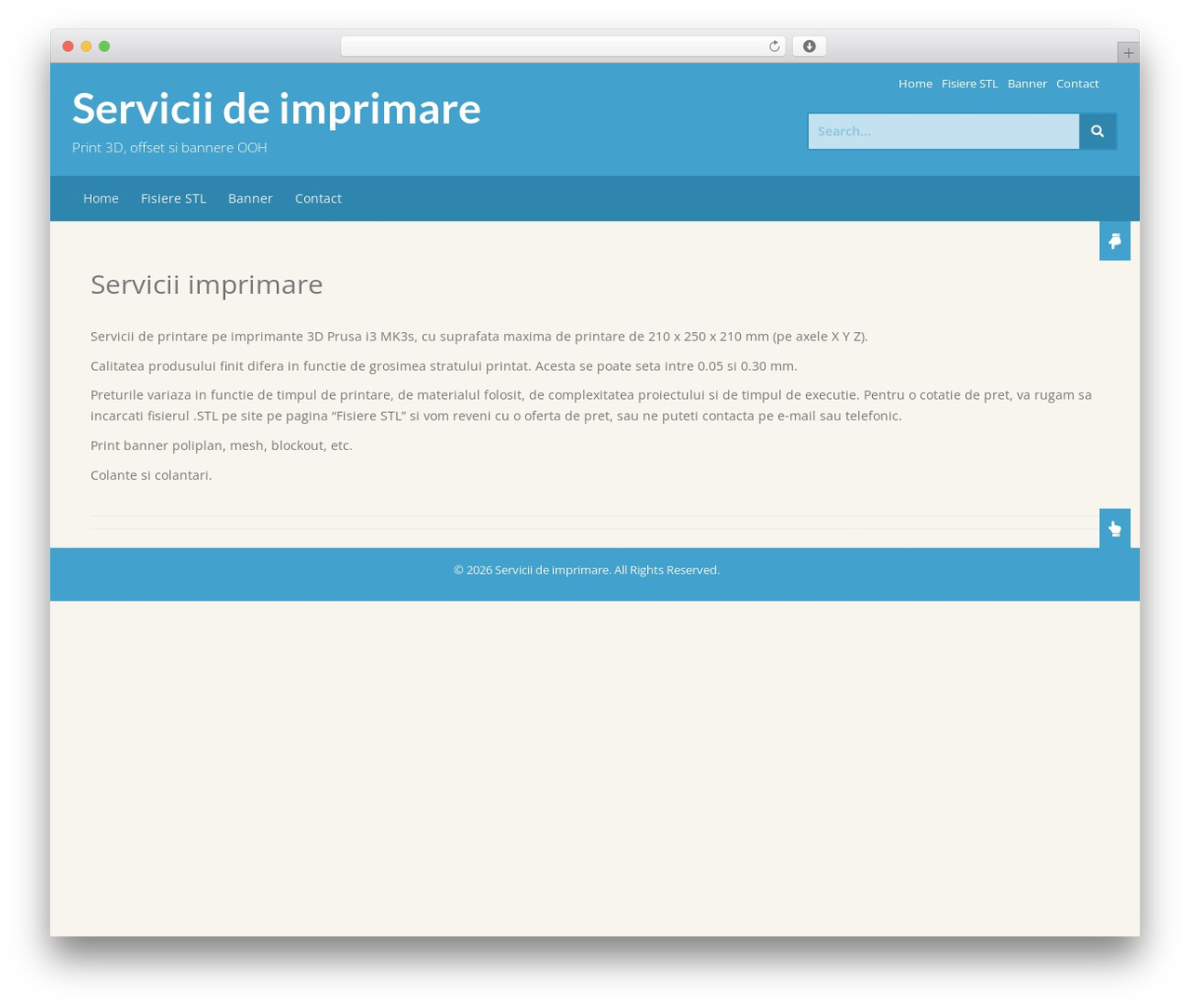
Task: Click the yellow minimize window dot
Action: click(86, 46)
